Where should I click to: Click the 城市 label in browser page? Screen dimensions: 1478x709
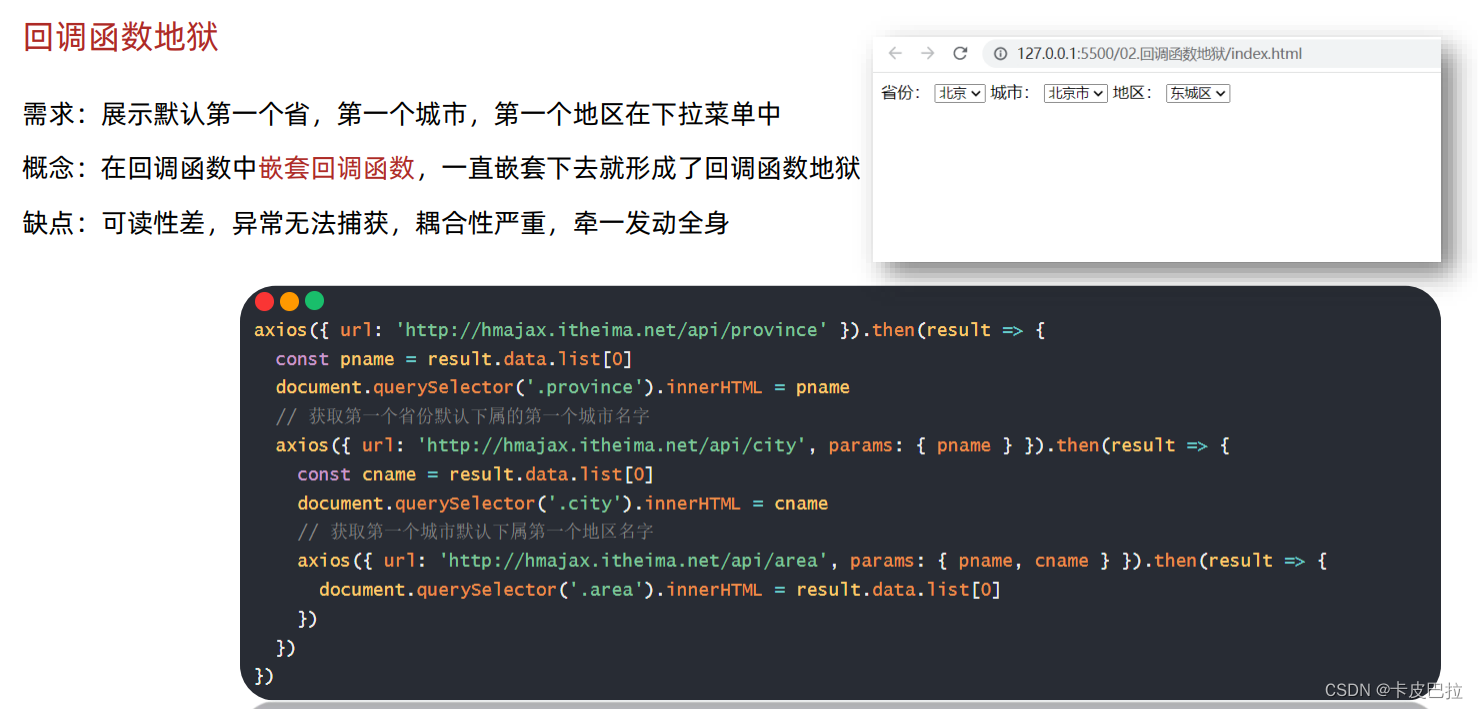[x=1010, y=93]
